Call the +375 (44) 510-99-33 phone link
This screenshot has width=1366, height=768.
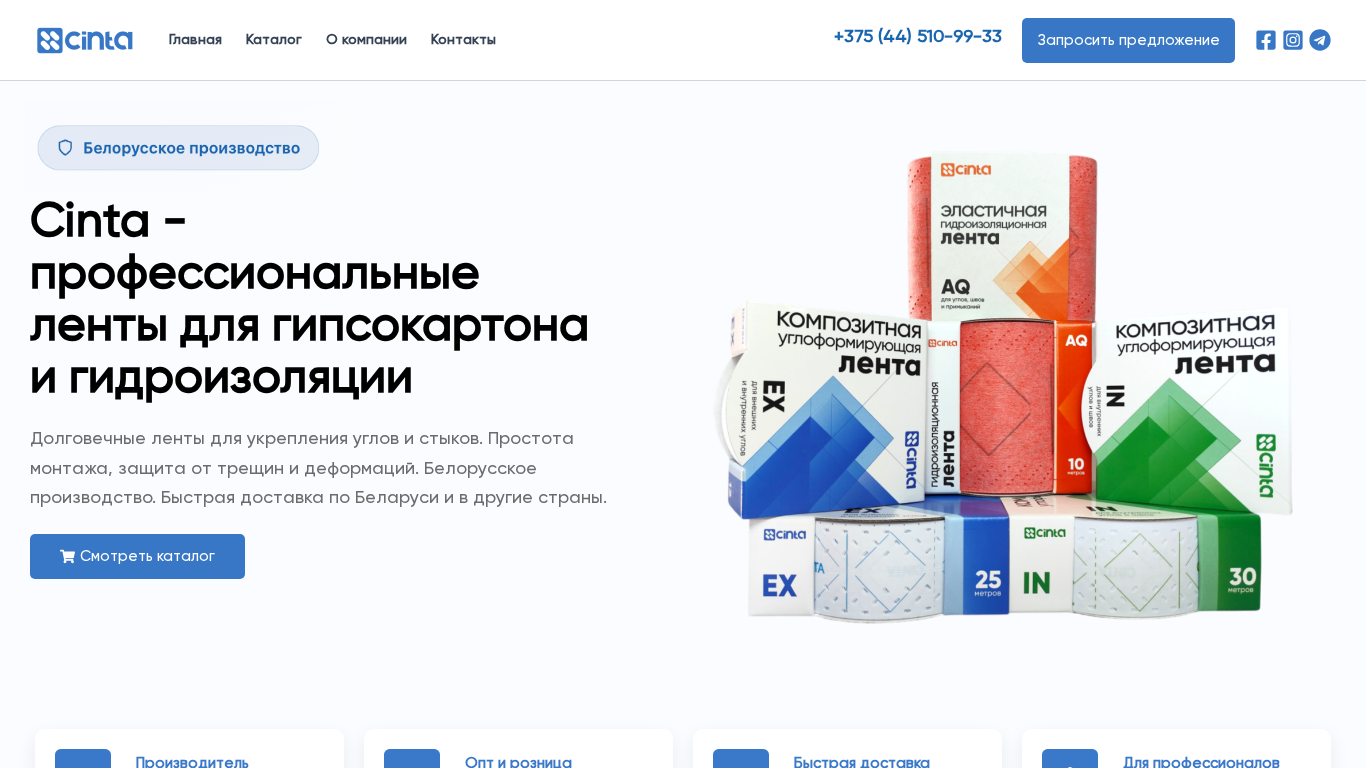tap(918, 37)
